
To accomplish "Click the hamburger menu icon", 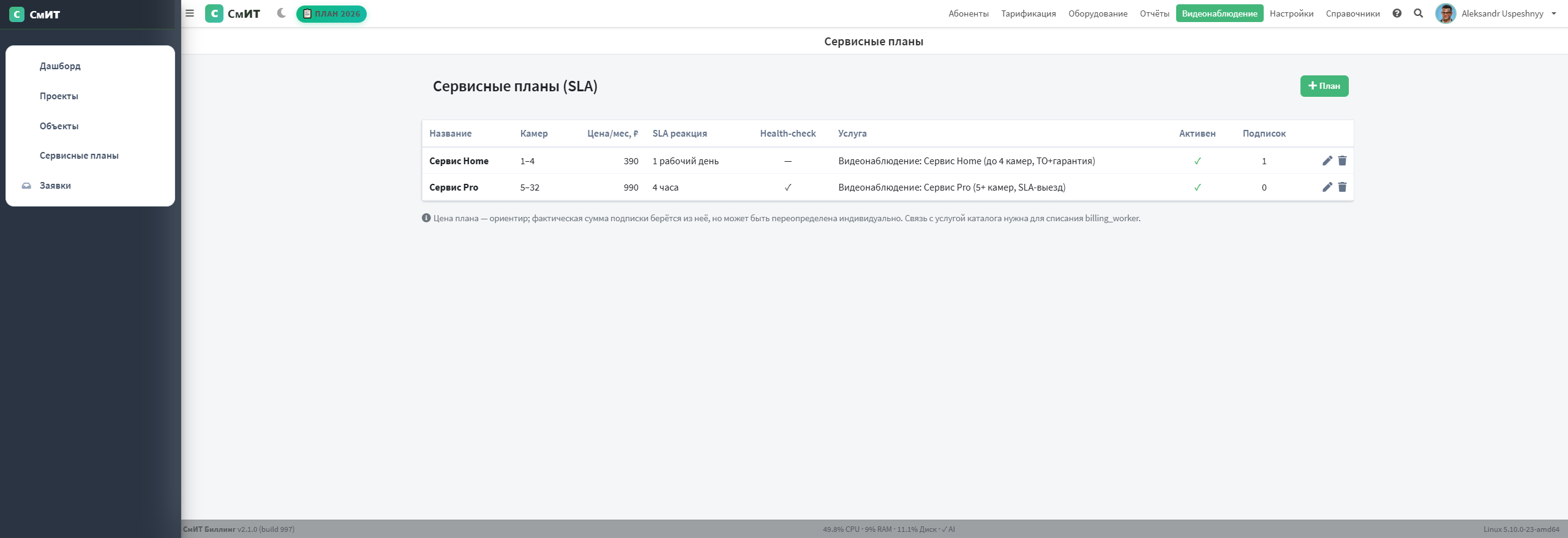I will 190,13.
